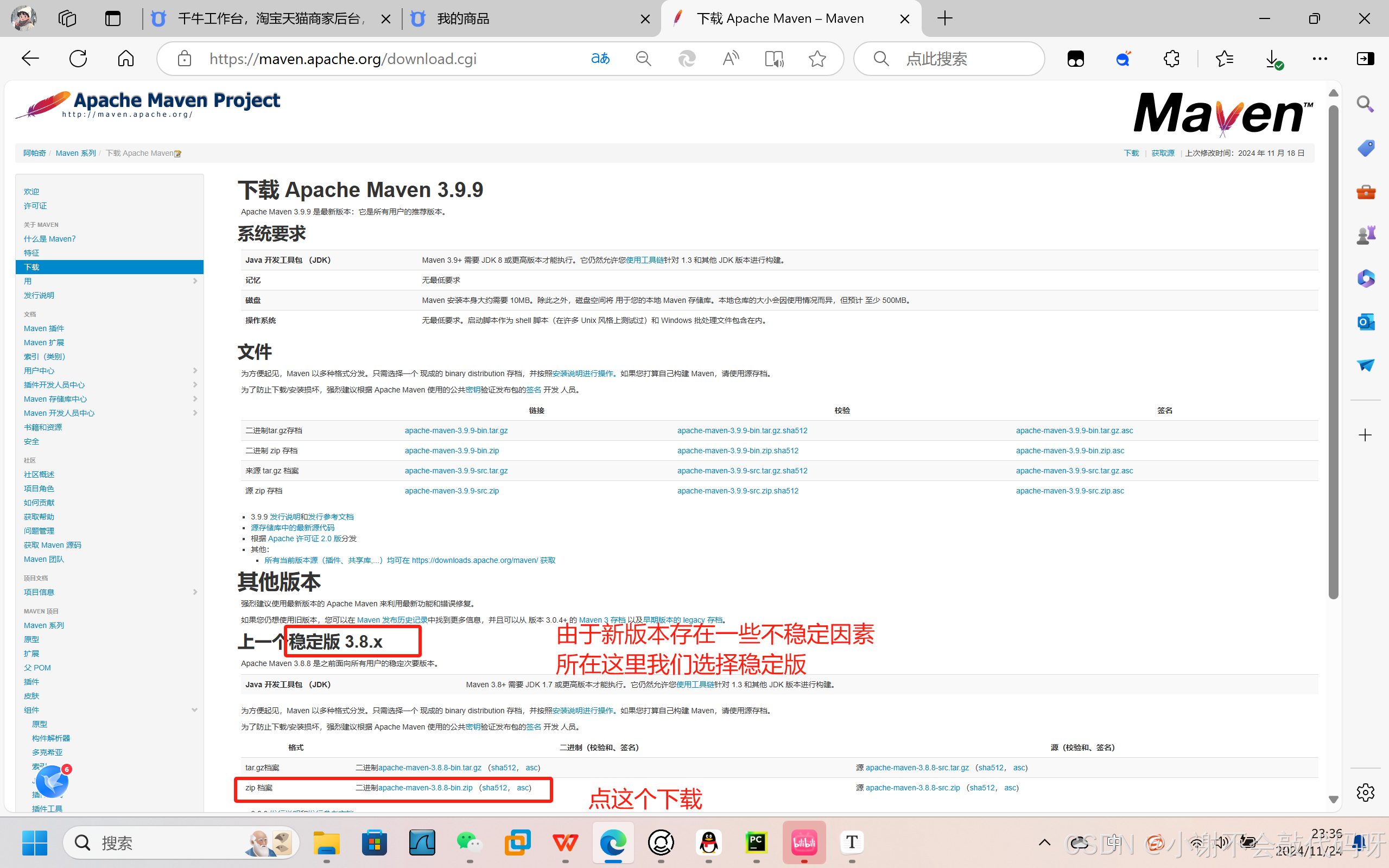
Task: Download apache-maven-3.8.8-bin.zip link
Action: click(x=426, y=788)
